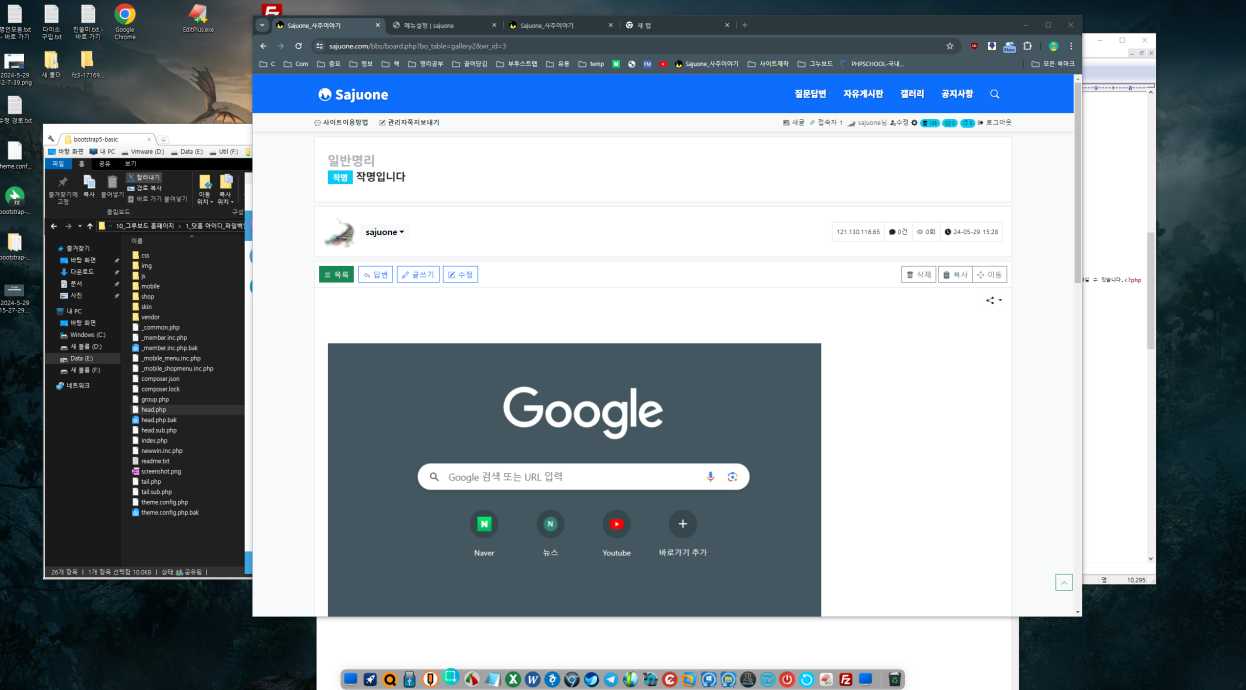Screen dimensions: 1246x690
Task: Click the Naver bookmark icon in bookmarks bar
Action: tap(616, 64)
